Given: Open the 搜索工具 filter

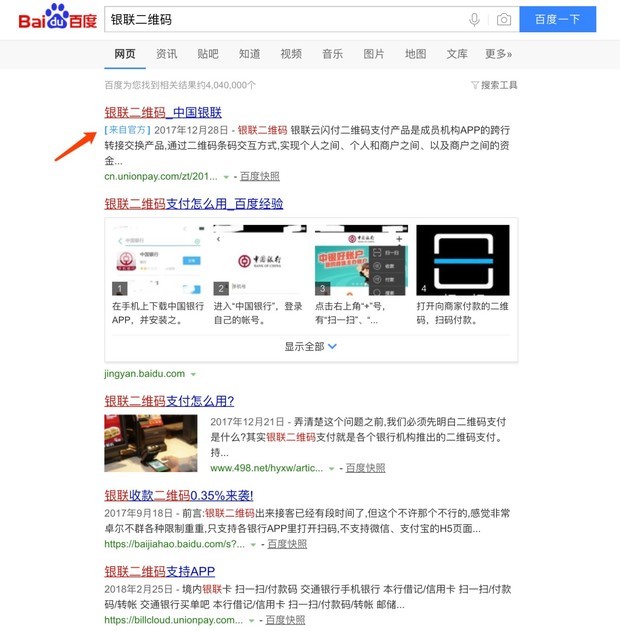Looking at the screenshot, I should pos(494,85).
